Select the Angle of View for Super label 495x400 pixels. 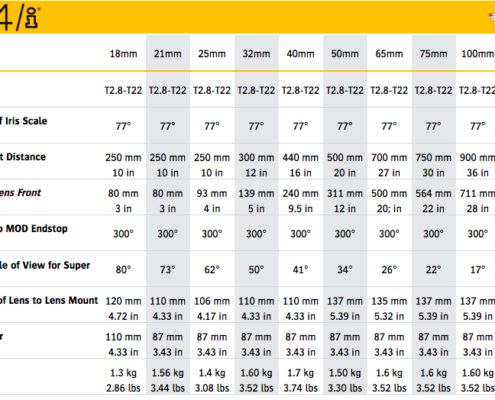pyautogui.click(x=45, y=265)
